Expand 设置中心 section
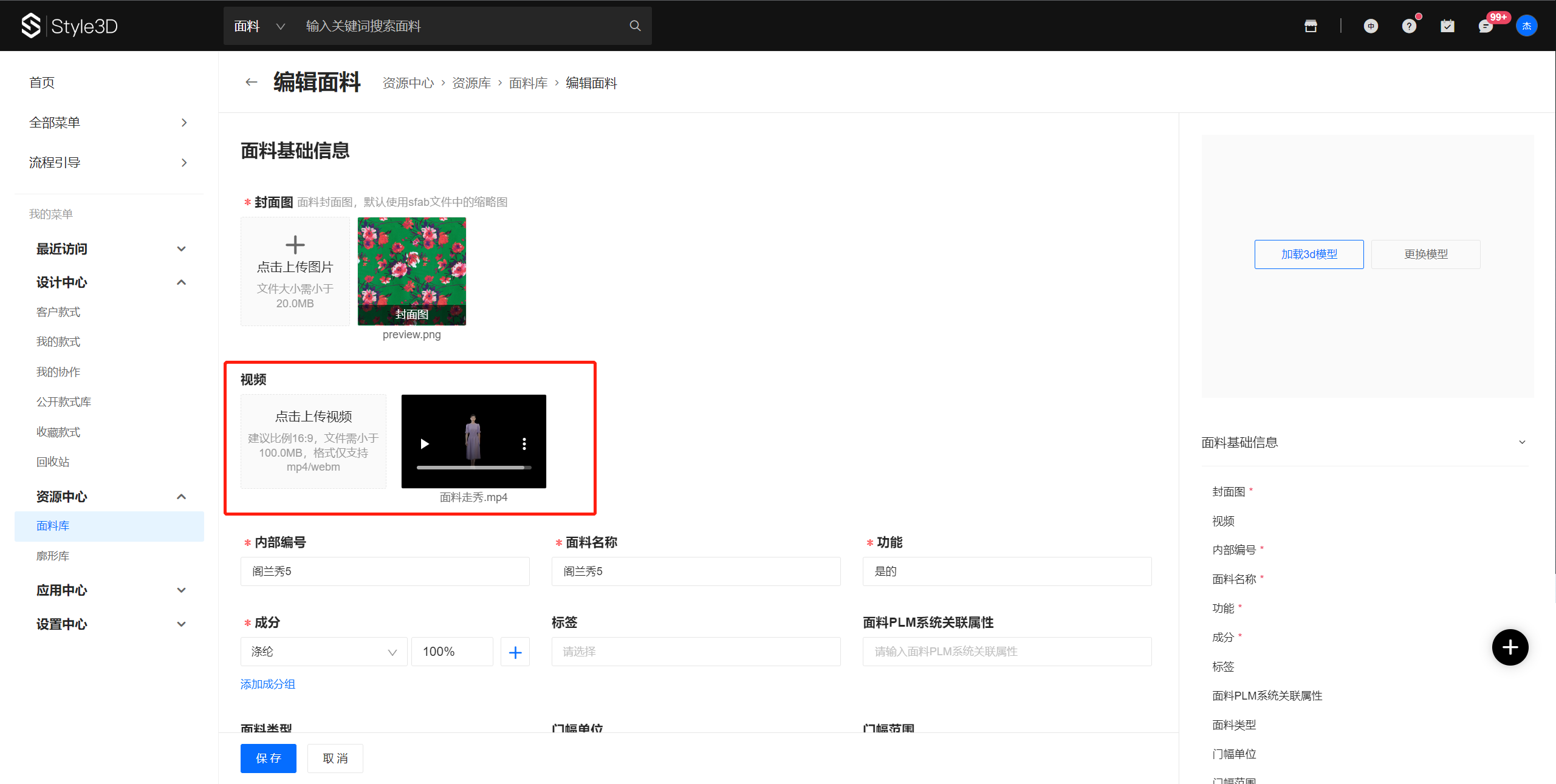Image resolution: width=1556 pixels, height=784 pixels. pos(181,624)
